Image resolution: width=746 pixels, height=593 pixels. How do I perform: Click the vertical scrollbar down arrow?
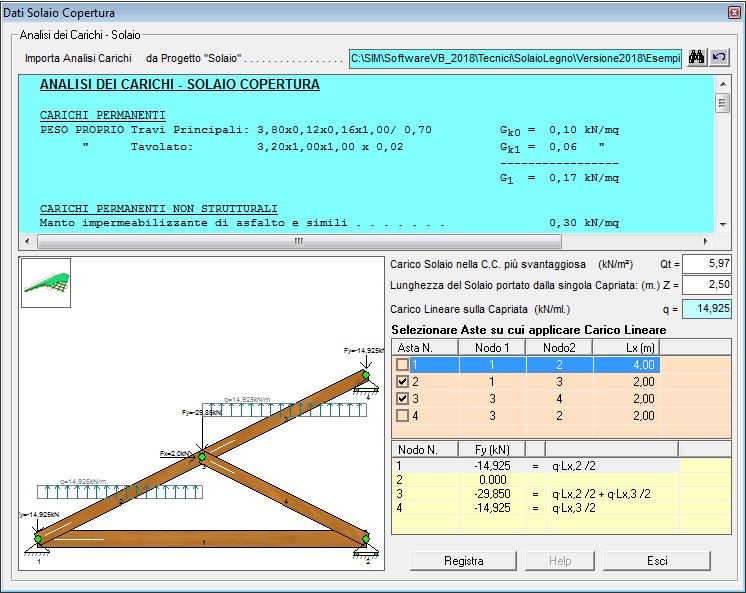pos(723,224)
